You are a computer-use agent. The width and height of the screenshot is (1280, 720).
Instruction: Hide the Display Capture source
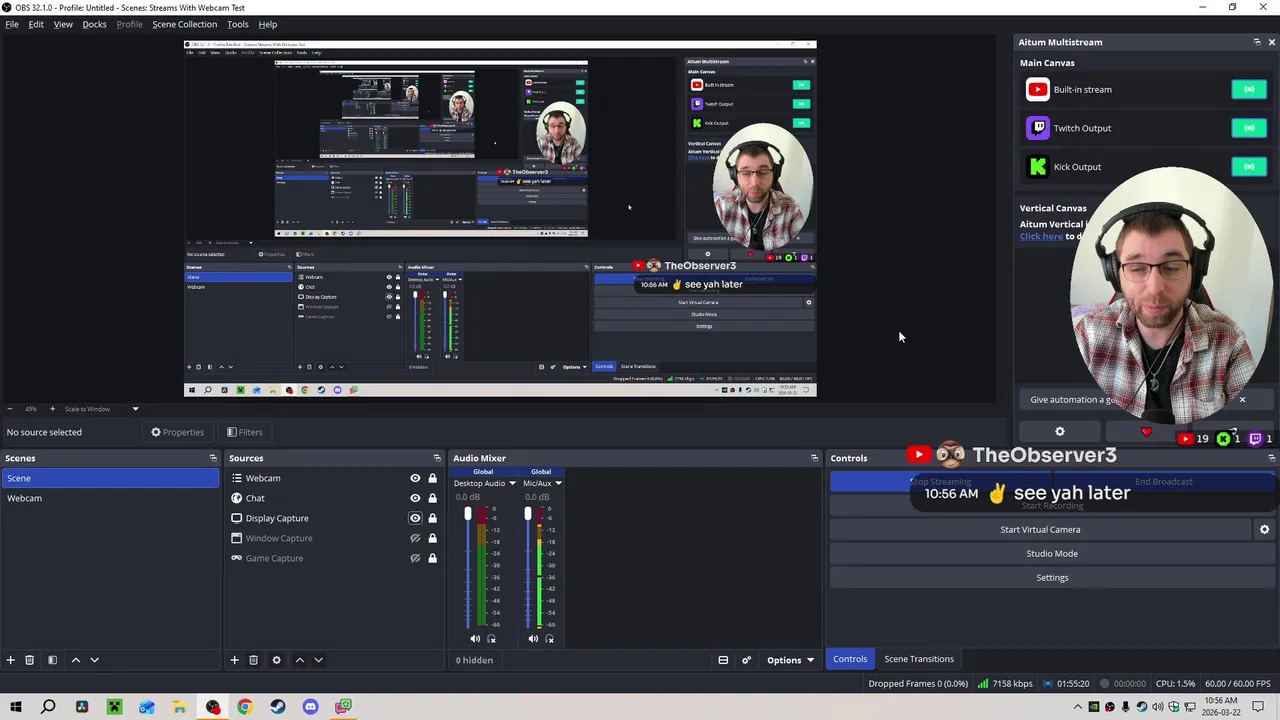pyautogui.click(x=415, y=518)
